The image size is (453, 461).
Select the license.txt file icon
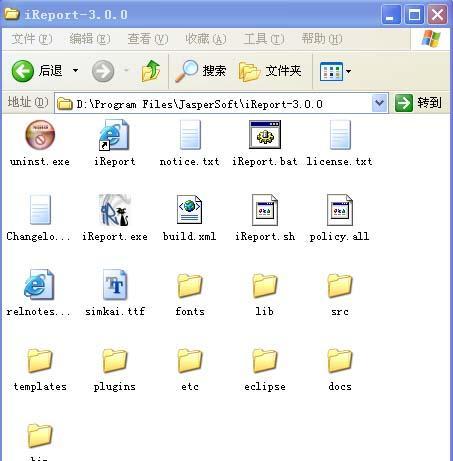(340, 135)
